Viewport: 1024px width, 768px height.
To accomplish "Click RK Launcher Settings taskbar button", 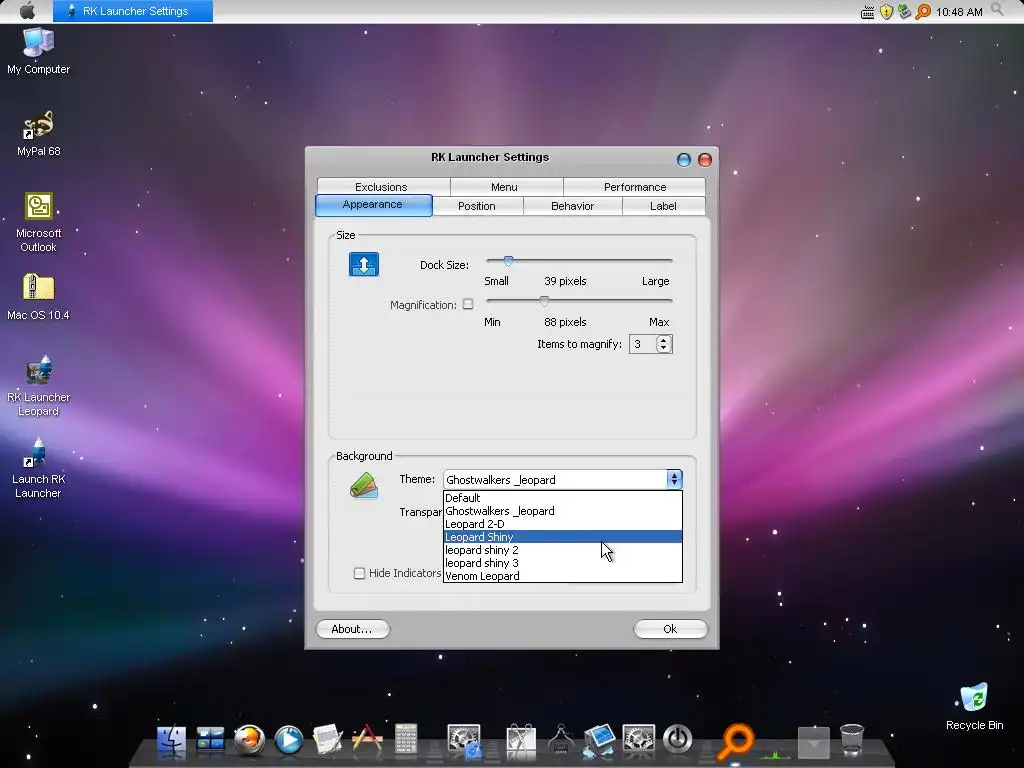I will tap(133, 11).
